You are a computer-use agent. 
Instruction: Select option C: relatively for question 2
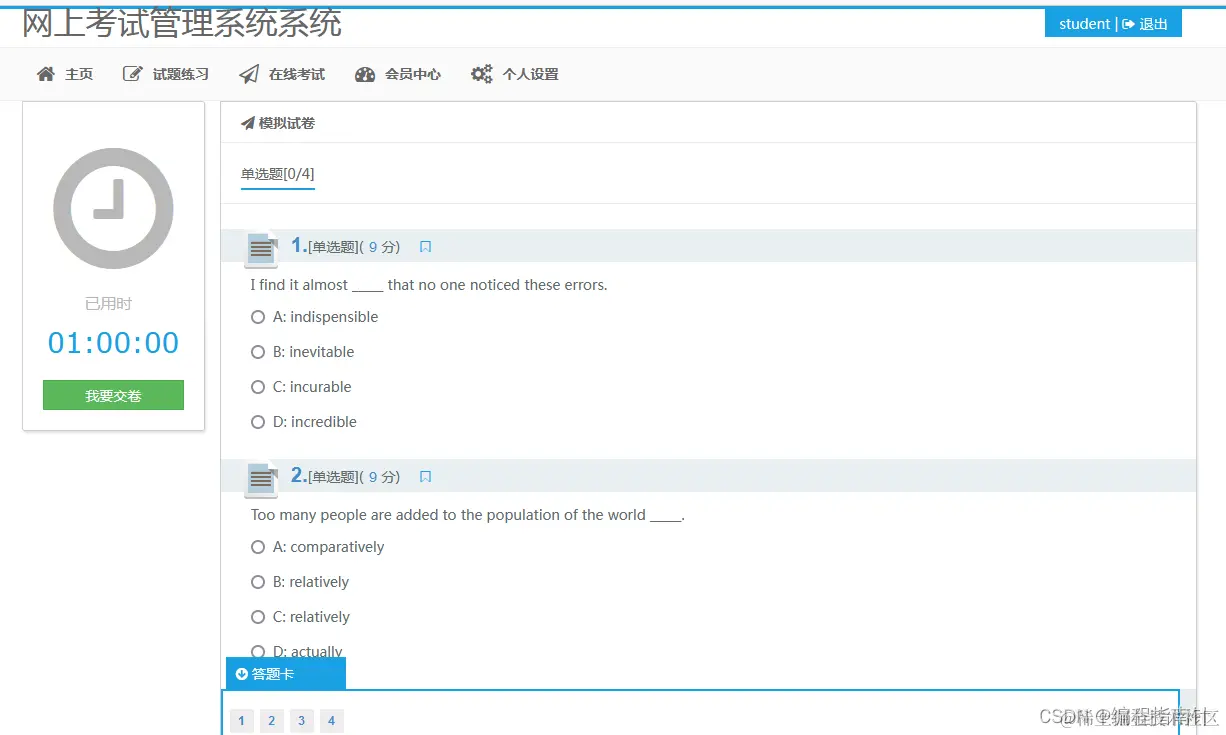click(x=258, y=617)
